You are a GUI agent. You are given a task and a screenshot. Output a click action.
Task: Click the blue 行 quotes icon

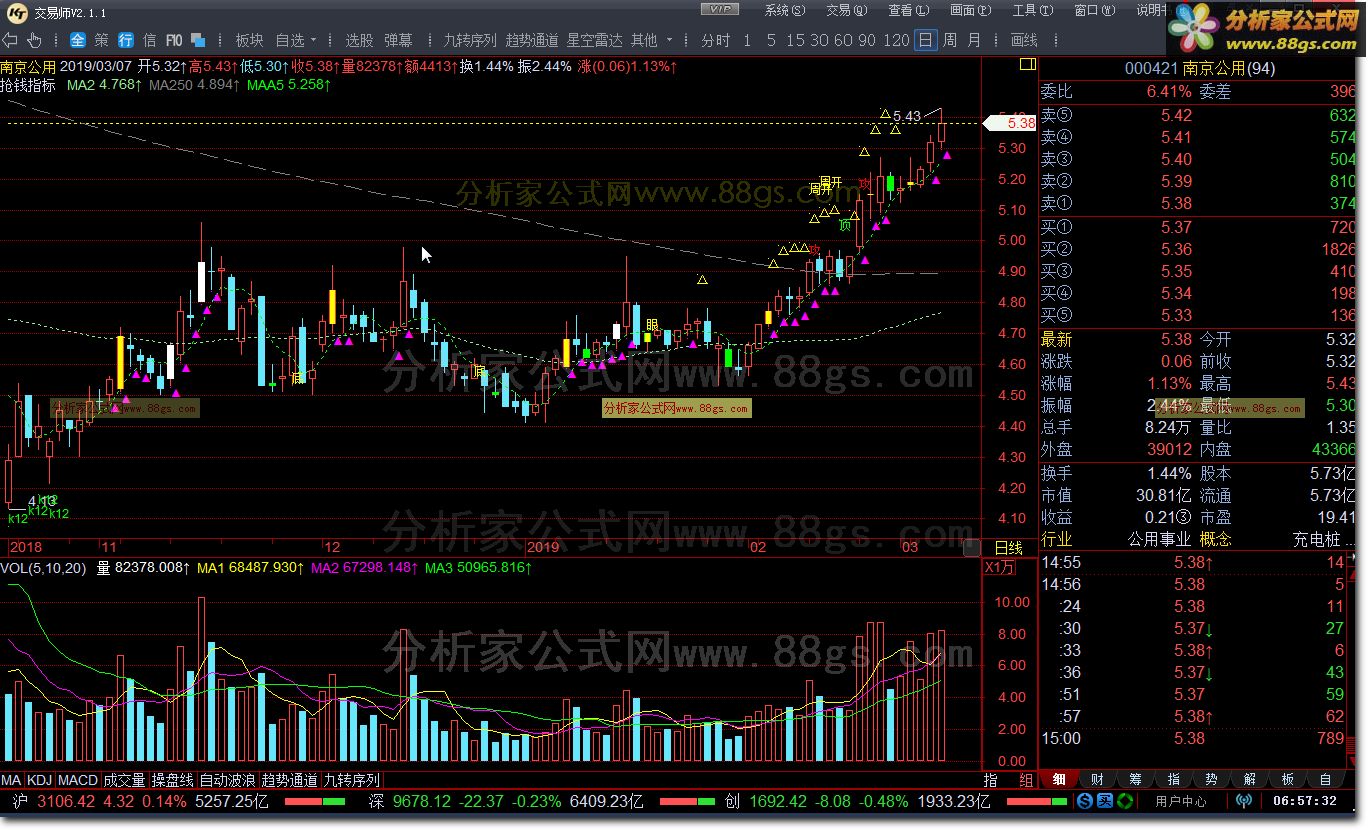[125, 40]
